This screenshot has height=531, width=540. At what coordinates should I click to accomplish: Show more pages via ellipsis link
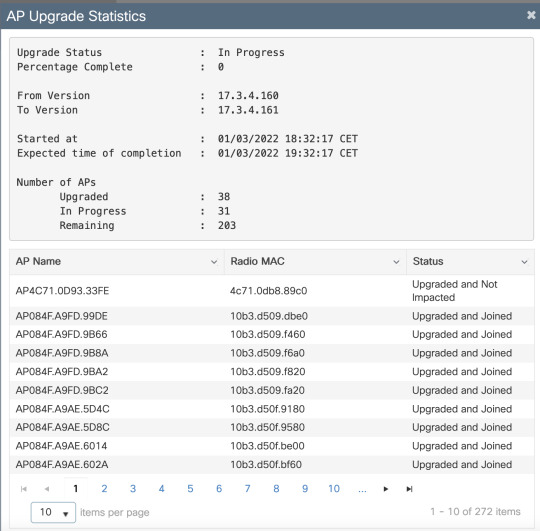(x=362, y=489)
